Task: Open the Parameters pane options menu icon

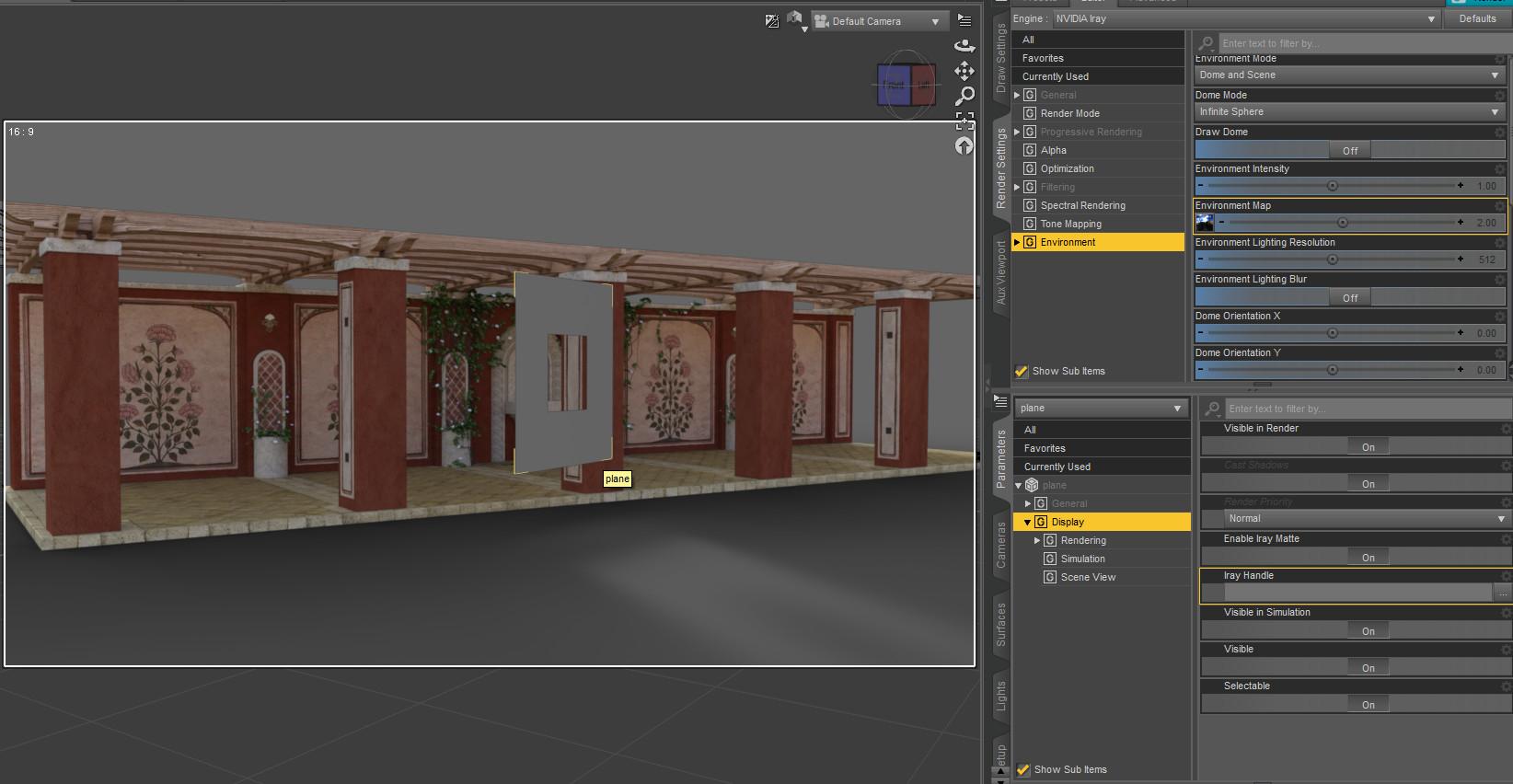Action: [1000, 401]
